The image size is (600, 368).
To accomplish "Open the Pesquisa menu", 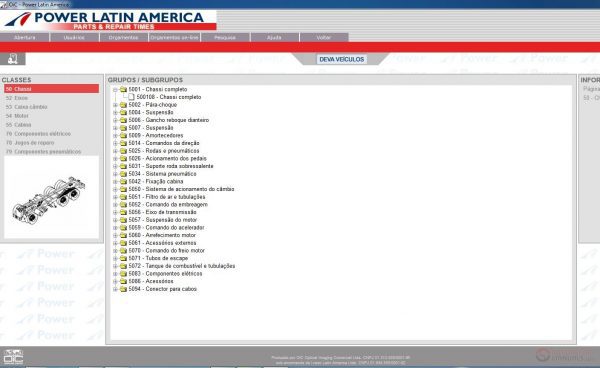I will pos(225,37).
